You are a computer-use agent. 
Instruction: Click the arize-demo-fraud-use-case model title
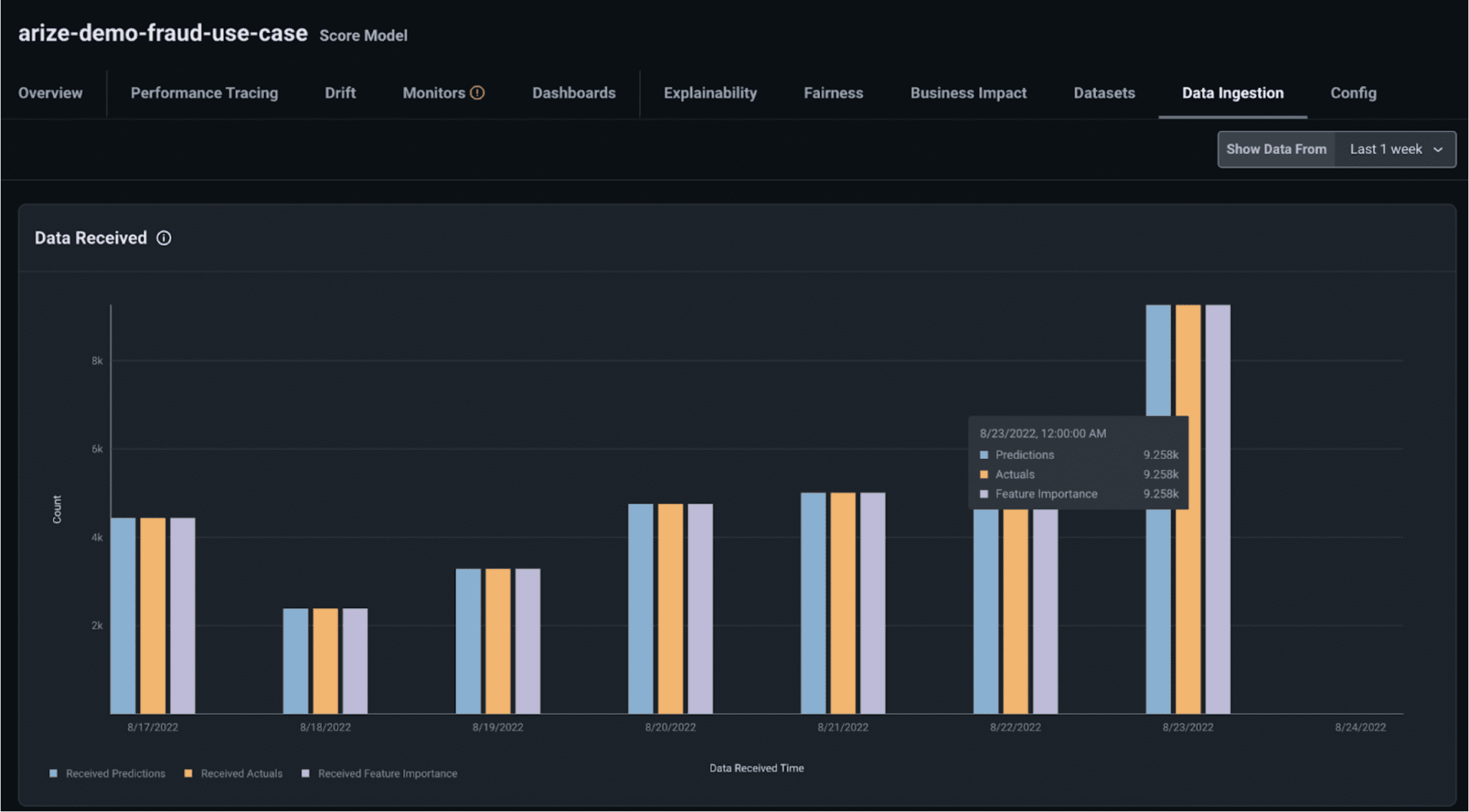click(x=163, y=33)
